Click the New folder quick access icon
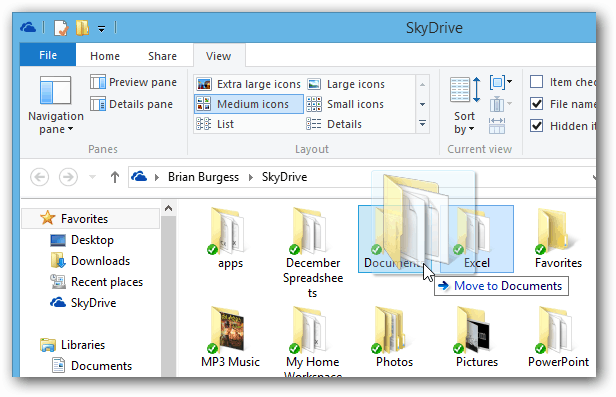The height and width of the screenshot is (397, 616). tap(82, 27)
